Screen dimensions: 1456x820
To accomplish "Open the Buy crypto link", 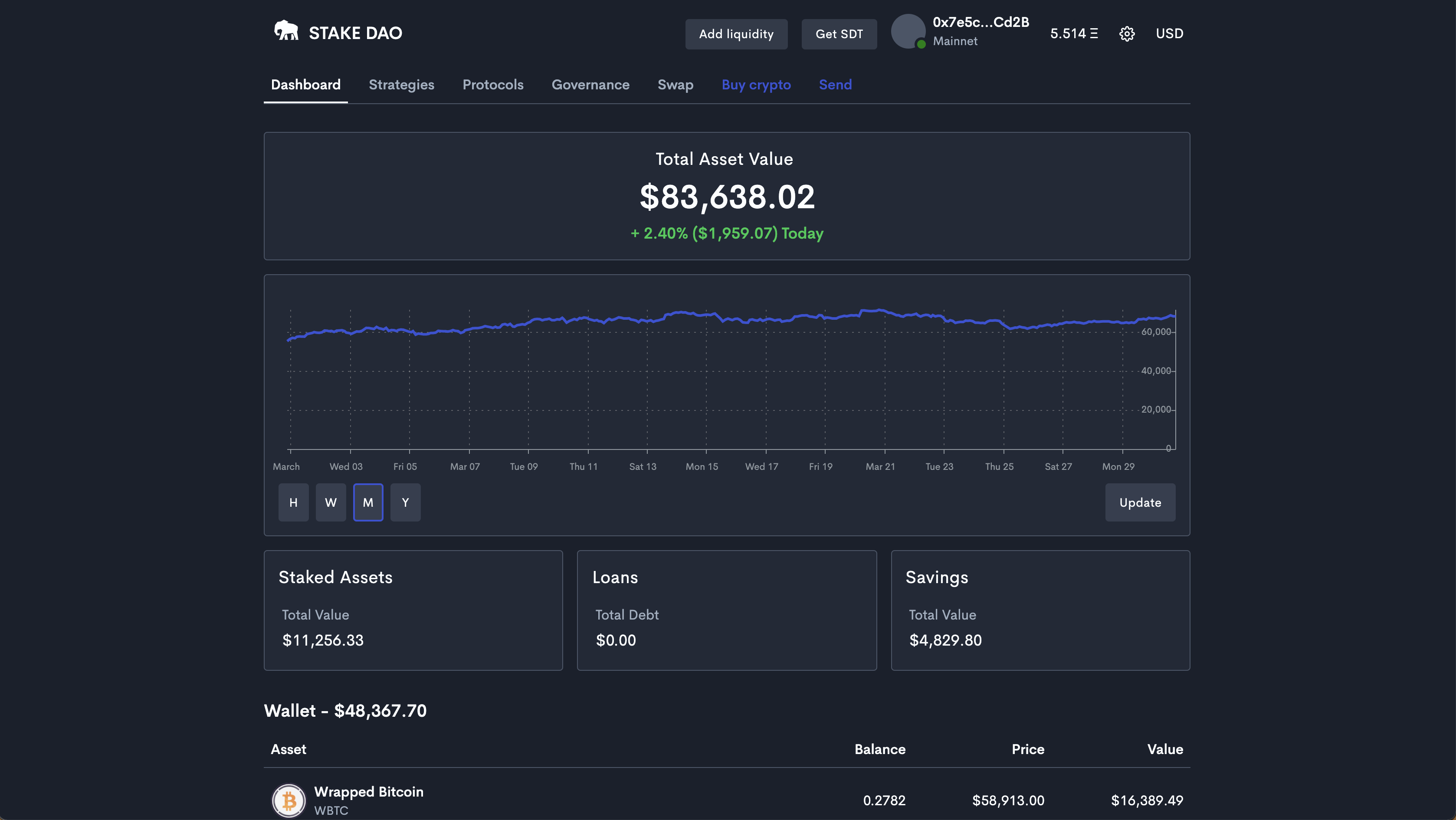I will 756,85.
